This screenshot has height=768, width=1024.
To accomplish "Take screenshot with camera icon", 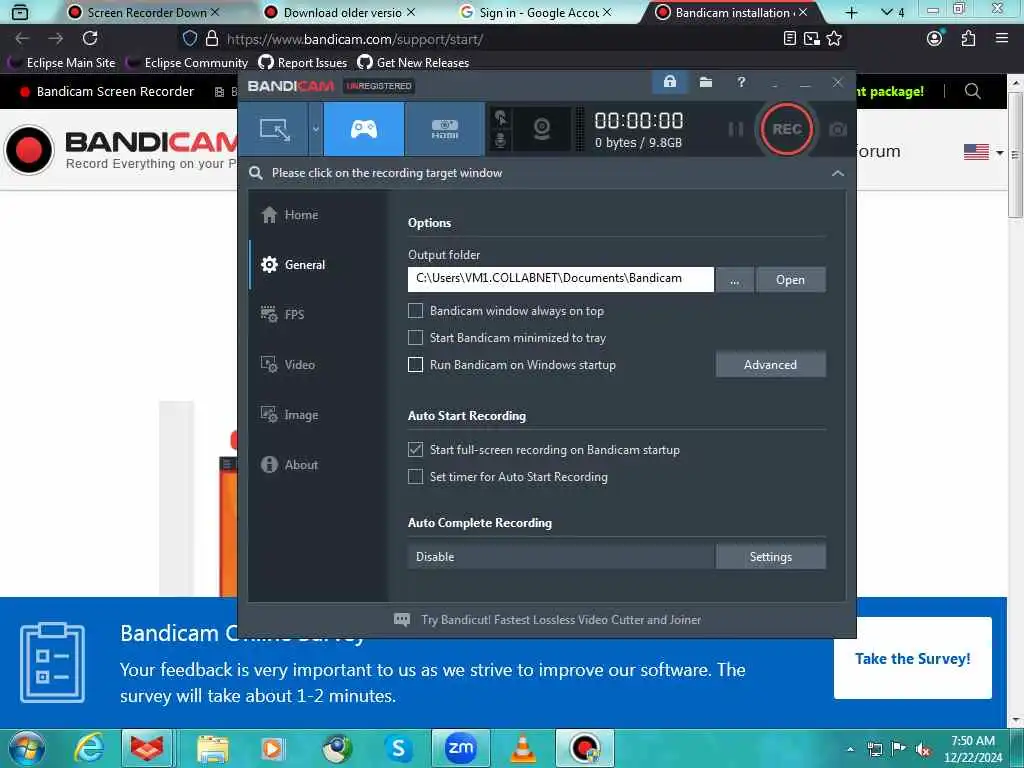I will (837, 129).
